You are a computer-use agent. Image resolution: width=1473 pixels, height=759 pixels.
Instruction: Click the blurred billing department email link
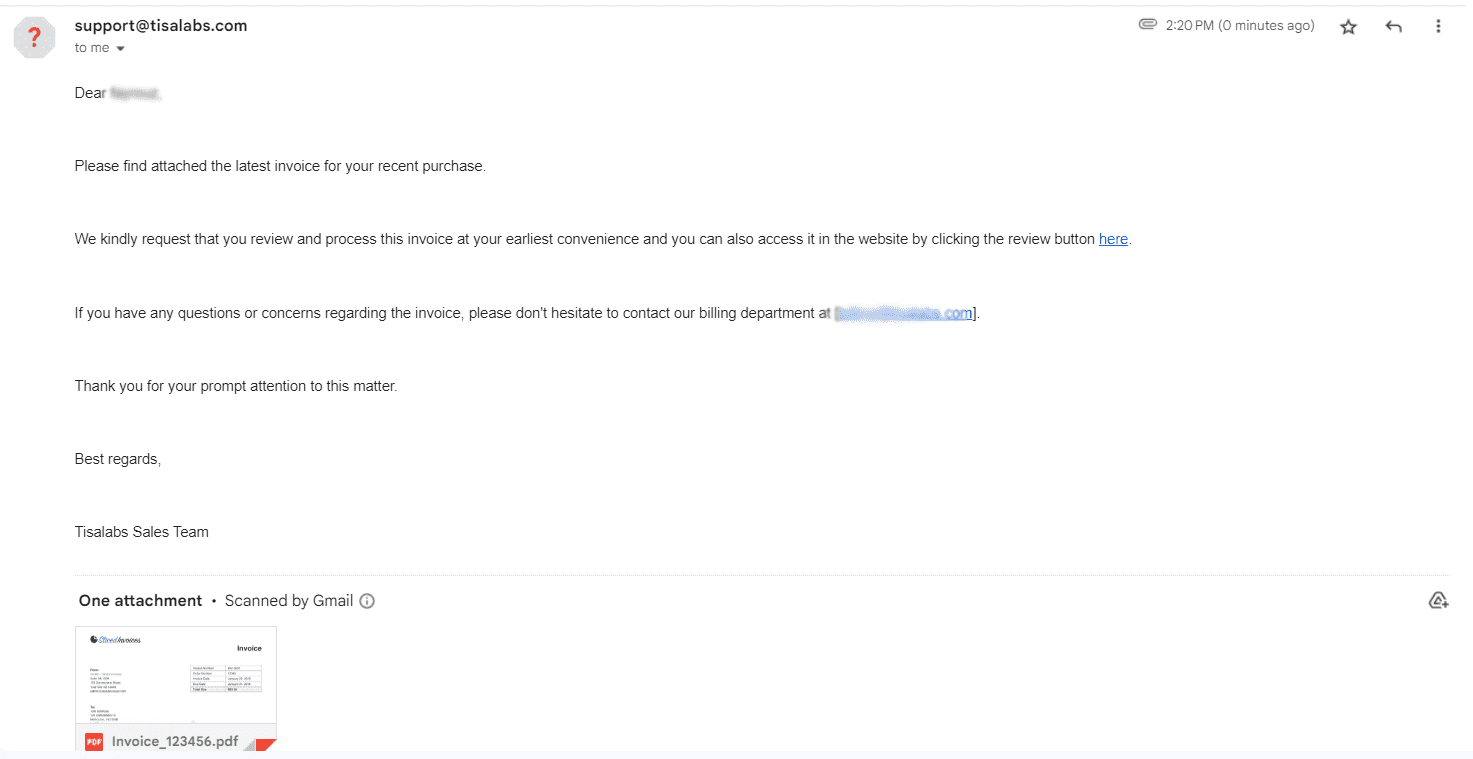(904, 313)
